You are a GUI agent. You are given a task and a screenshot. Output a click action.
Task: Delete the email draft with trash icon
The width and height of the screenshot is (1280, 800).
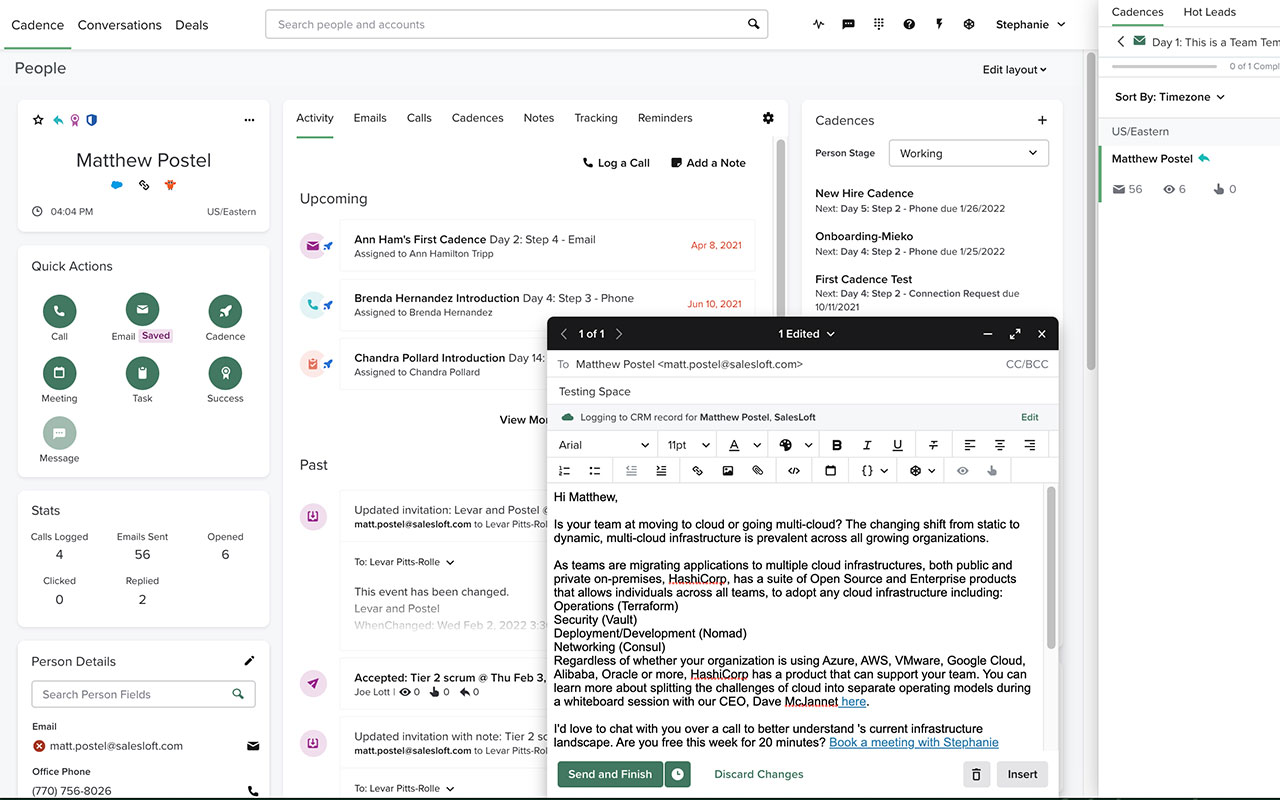[x=977, y=774]
